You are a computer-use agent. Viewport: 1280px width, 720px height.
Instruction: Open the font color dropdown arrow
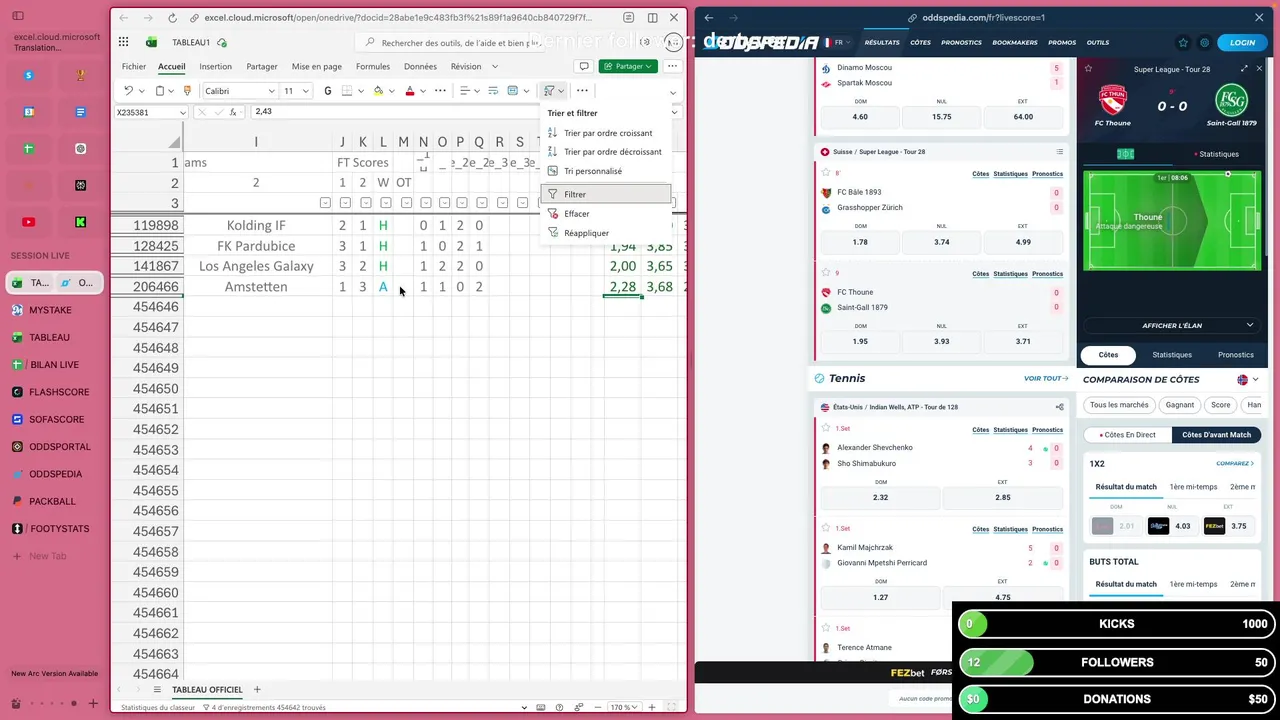[423, 91]
